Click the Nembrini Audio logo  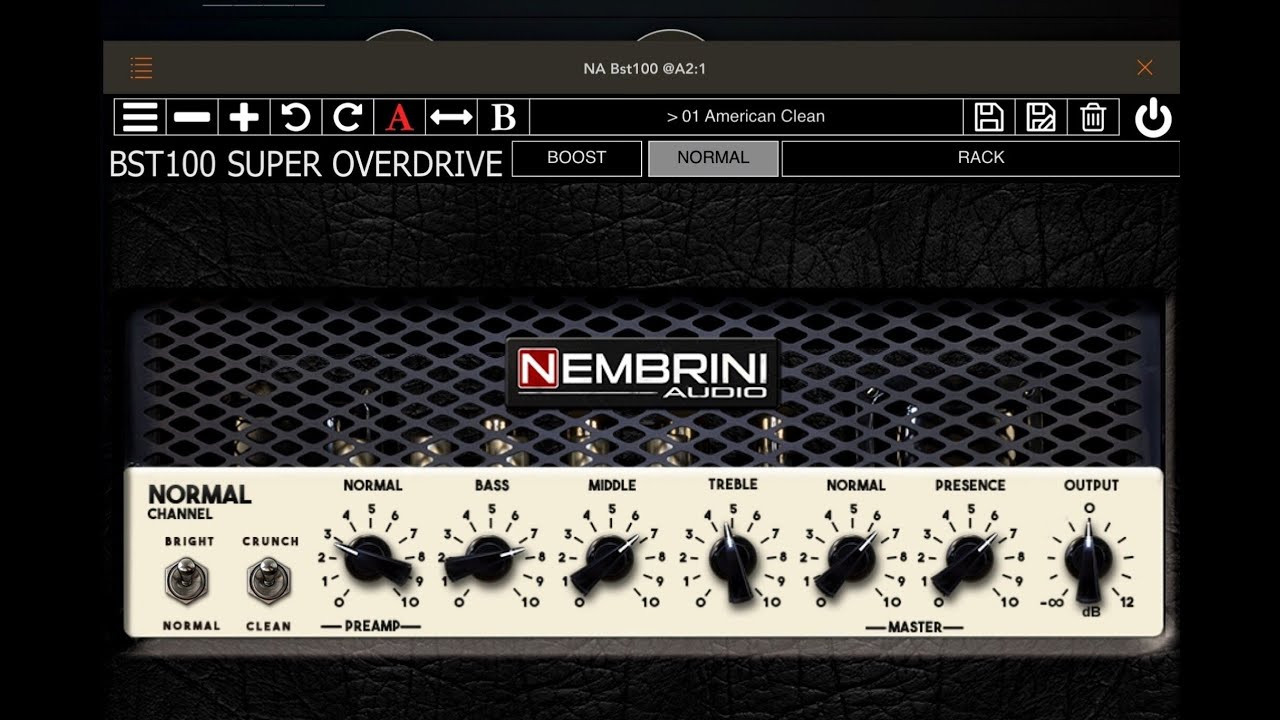click(x=641, y=372)
